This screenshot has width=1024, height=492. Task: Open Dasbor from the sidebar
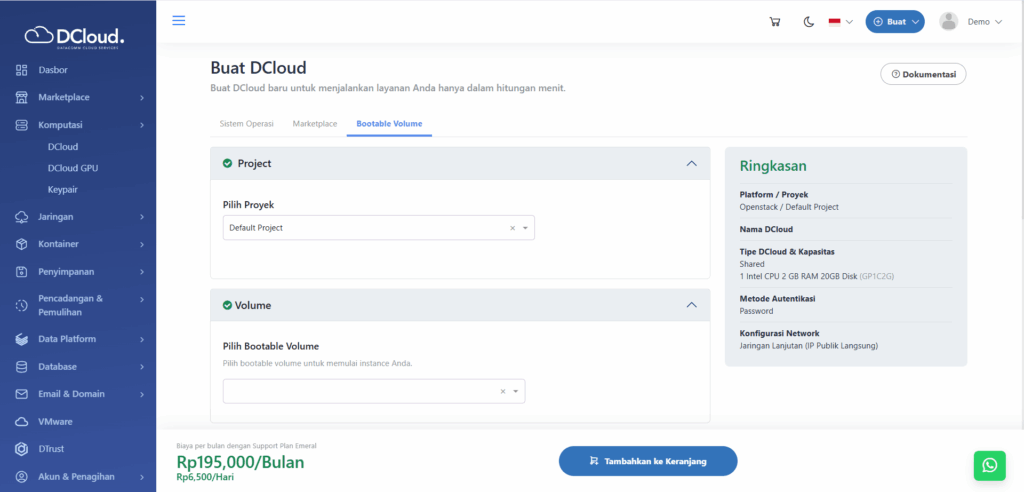coord(53,70)
